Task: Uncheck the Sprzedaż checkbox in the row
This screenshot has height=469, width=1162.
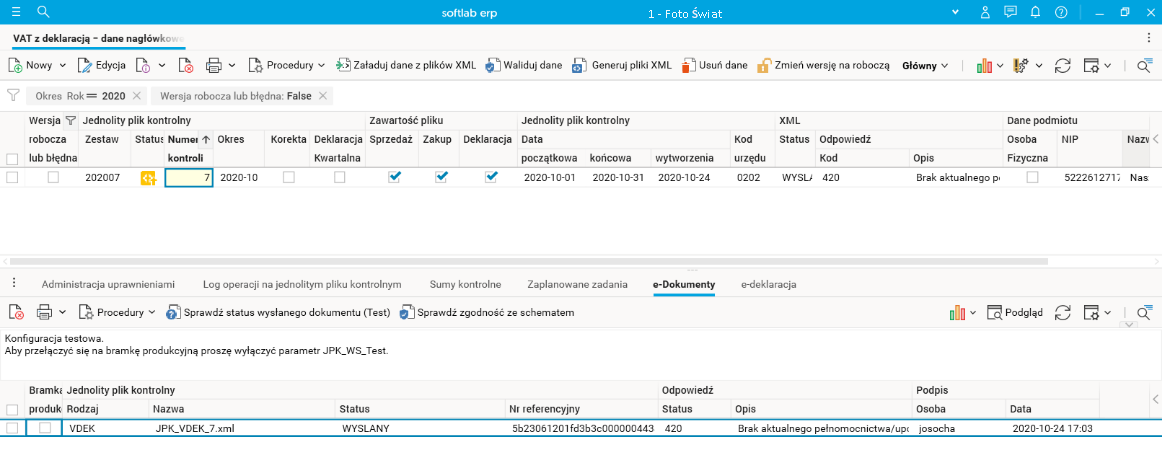Action: coord(394,177)
